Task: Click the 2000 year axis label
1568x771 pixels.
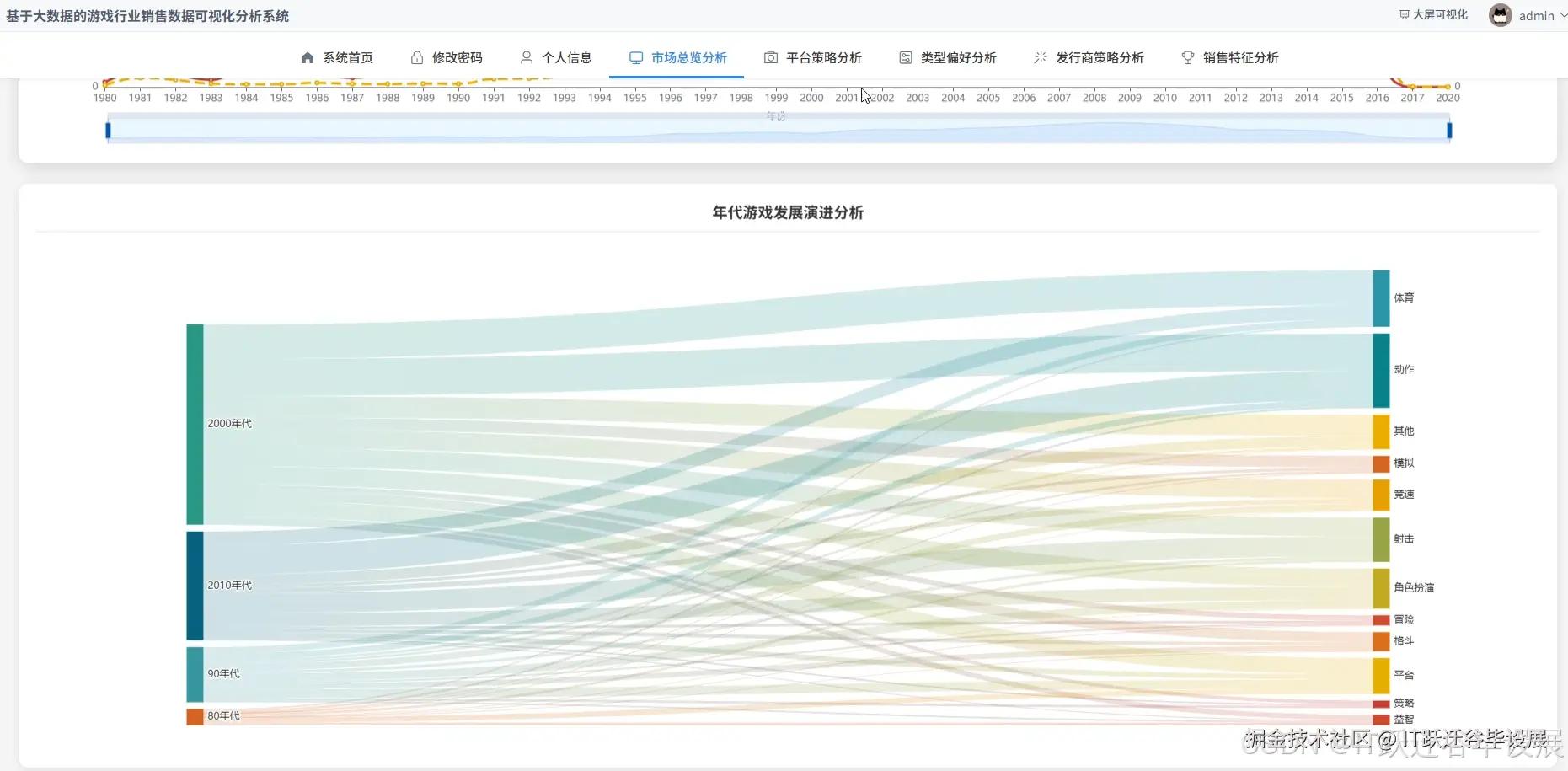Action: pos(811,98)
